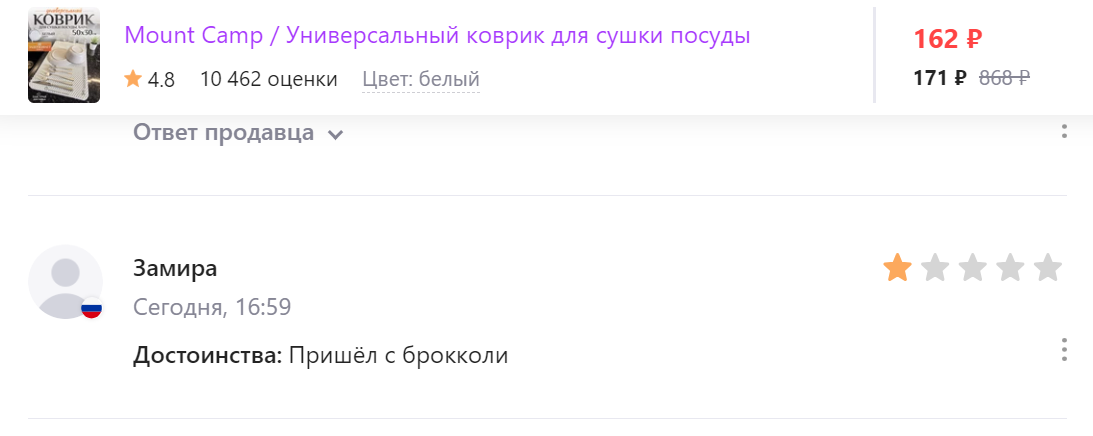Viewport: 1093px width, 436px height.
Task: Open three-dot menu beside Ответ продавца
Action: point(1064,131)
